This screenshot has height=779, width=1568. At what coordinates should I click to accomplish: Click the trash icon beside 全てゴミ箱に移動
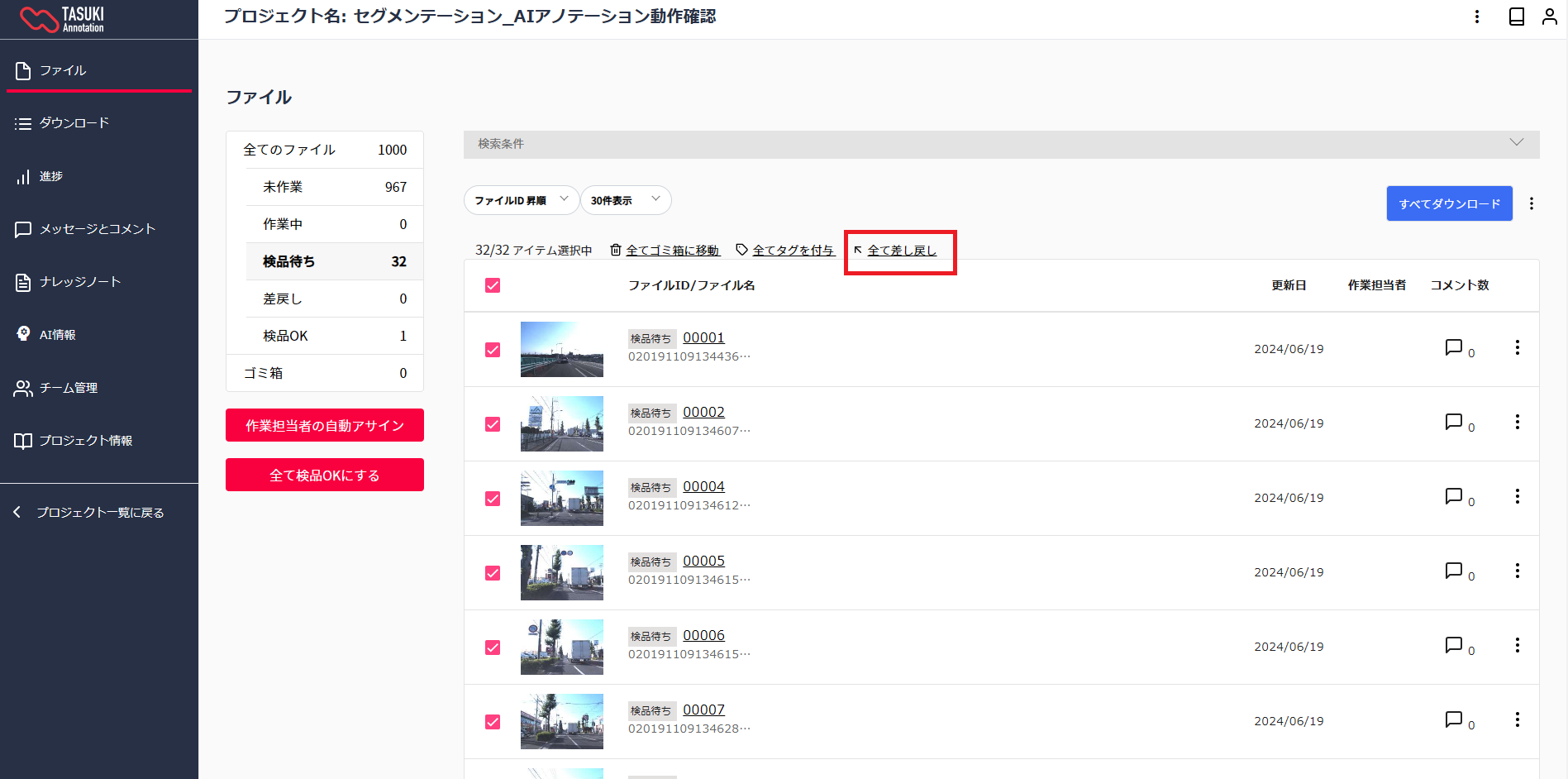tap(616, 250)
